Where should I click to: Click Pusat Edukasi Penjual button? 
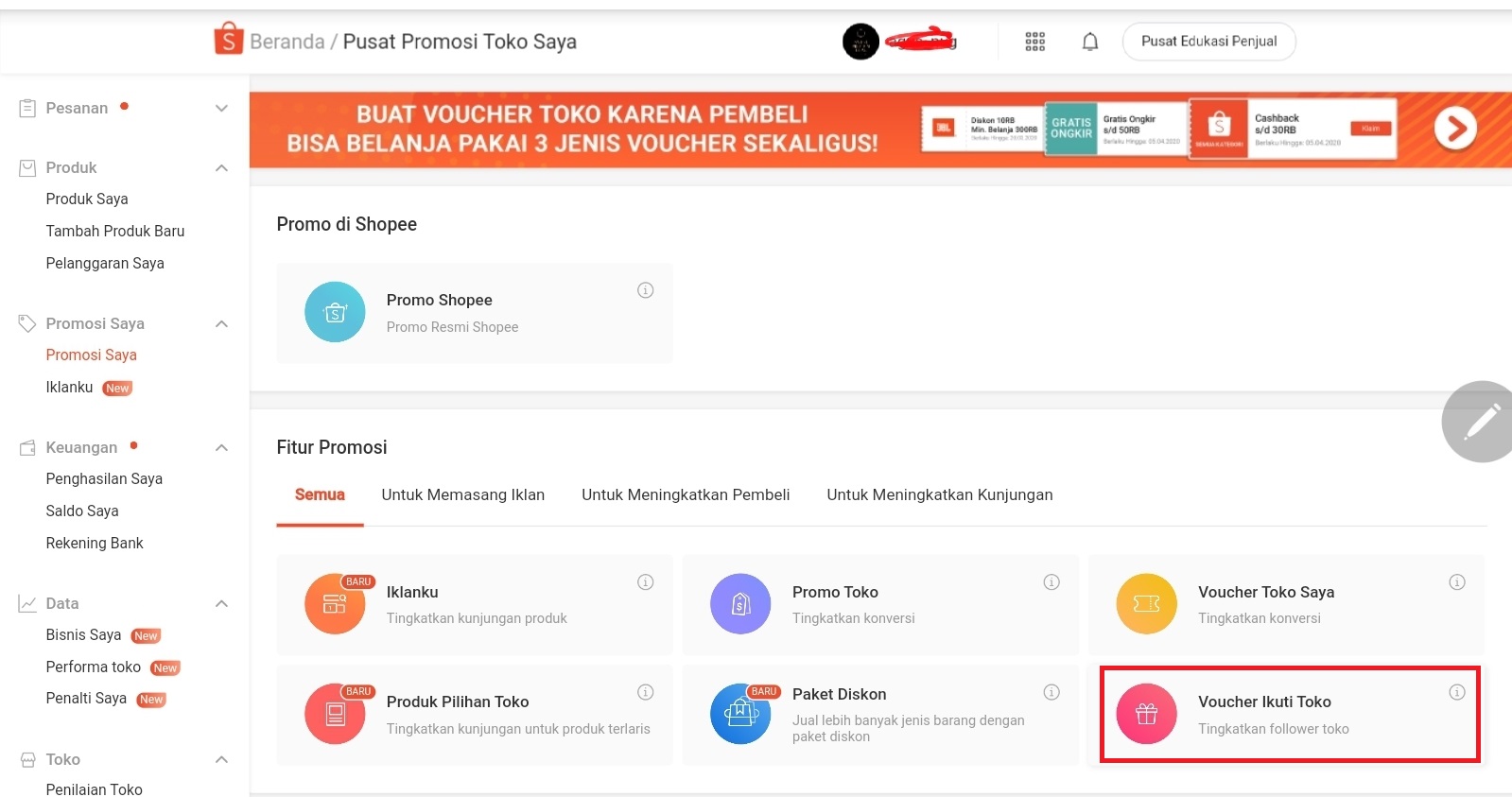point(1208,42)
